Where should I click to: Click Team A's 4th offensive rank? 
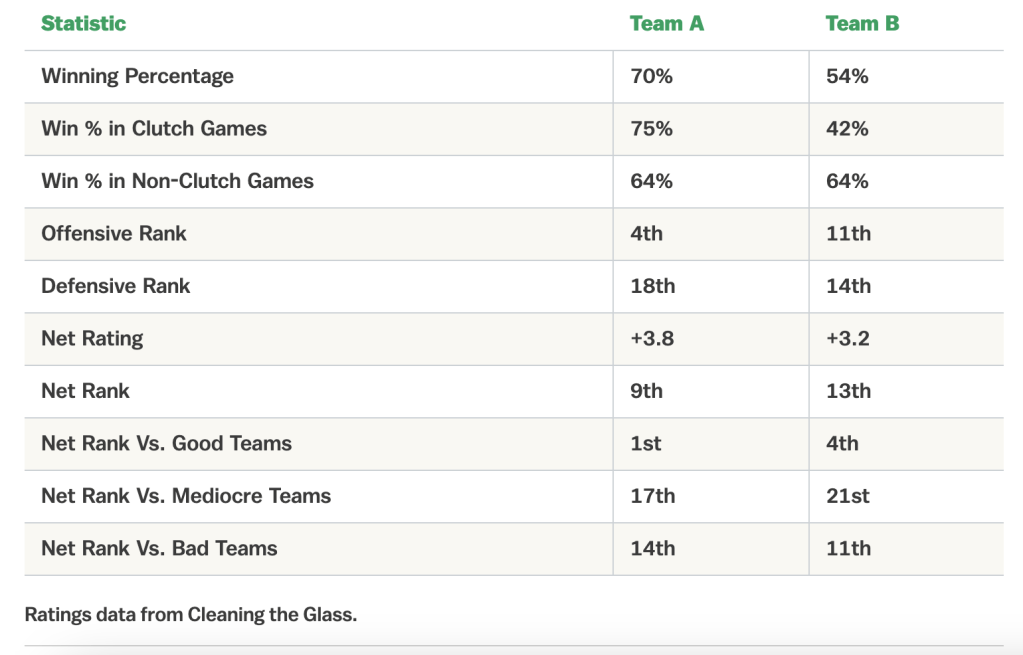(646, 233)
